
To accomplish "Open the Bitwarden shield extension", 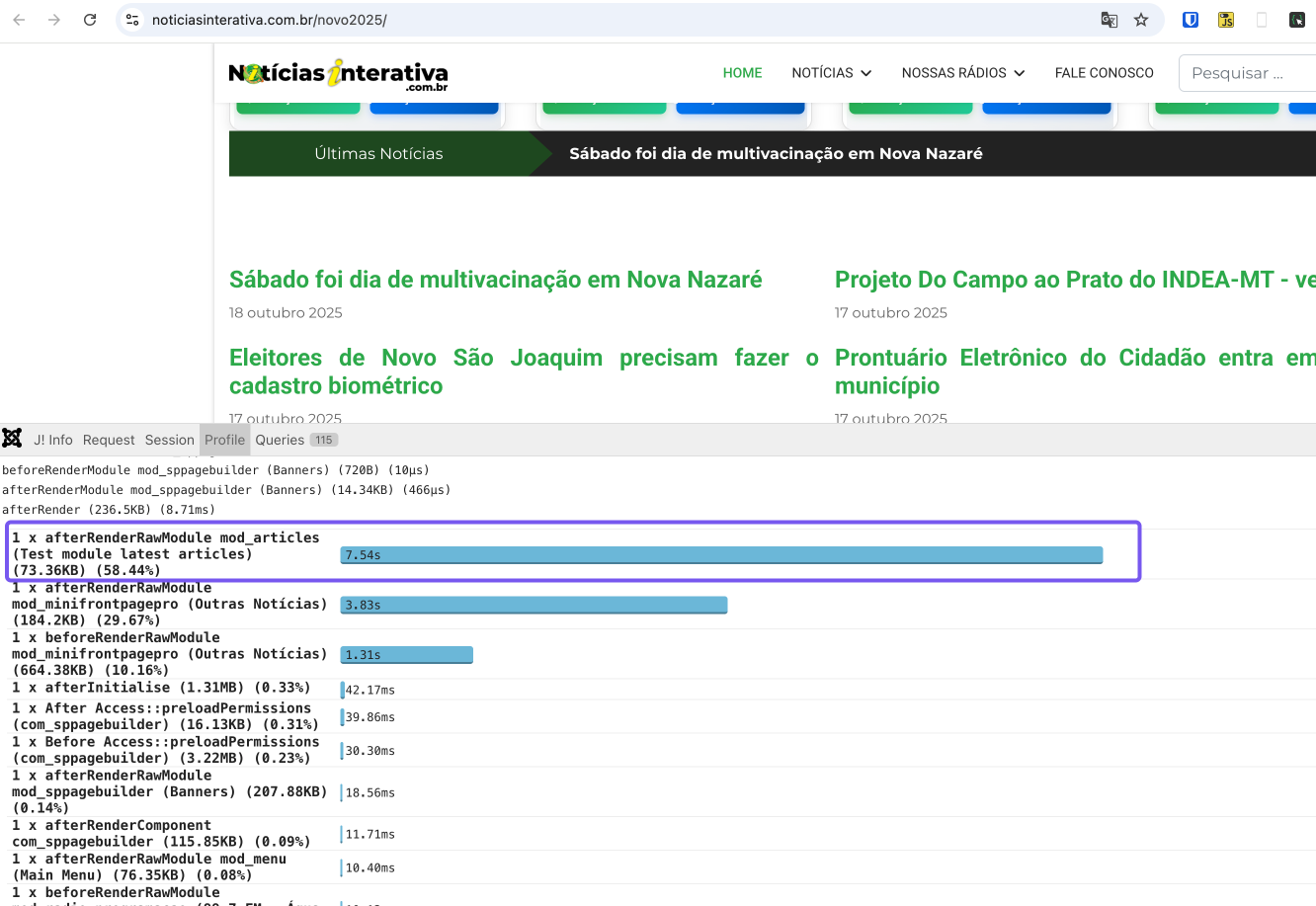I will (x=1191, y=20).
